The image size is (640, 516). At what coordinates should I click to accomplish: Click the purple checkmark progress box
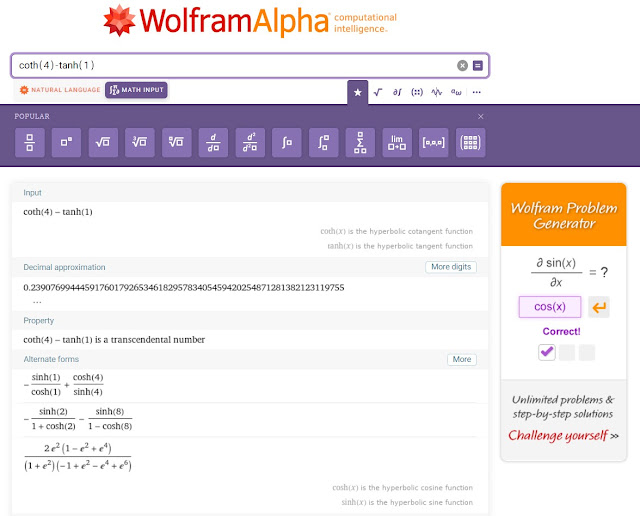(x=547, y=352)
